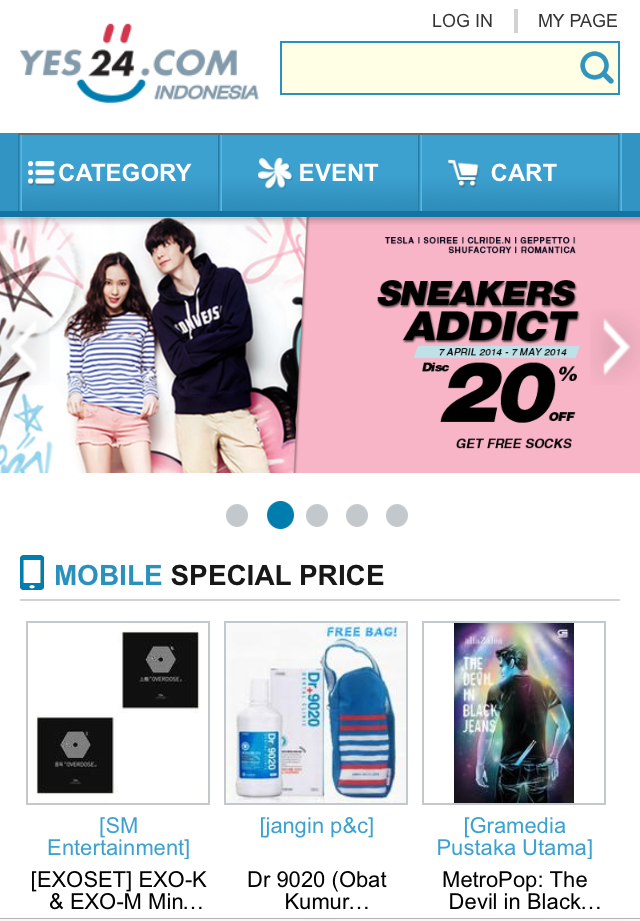Open the Sneakers Addict promo banner
The height and width of the screenshot is (921, 640).
point(320,345)
